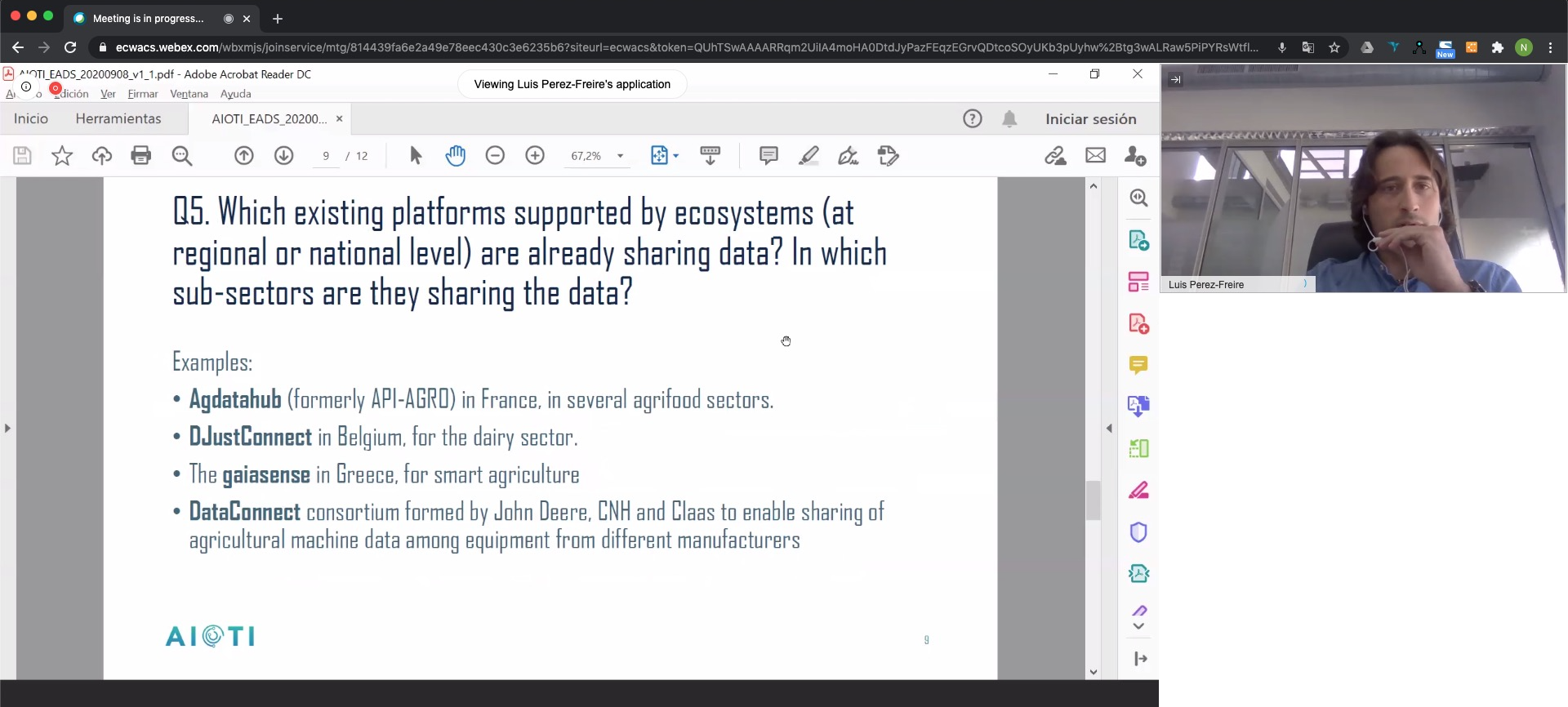
Task: Click the microphone permission icon in address bar
Action: [1282, 47]
